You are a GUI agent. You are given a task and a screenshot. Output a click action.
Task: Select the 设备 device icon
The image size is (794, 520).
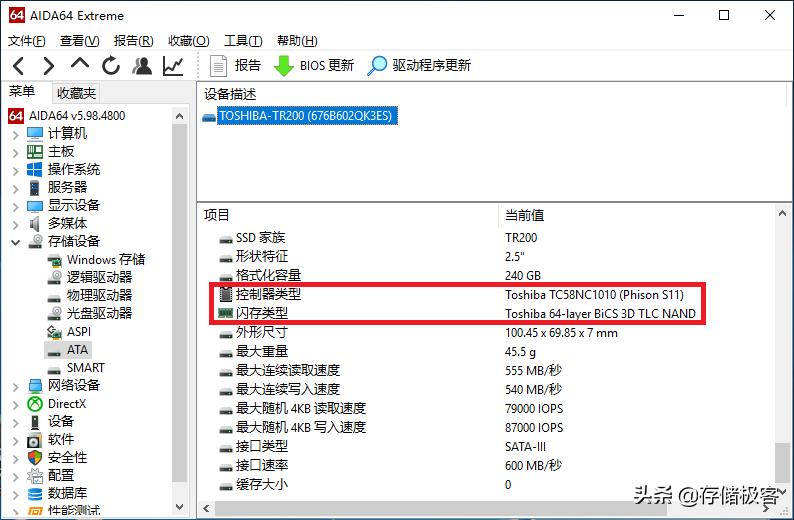click(34, 421)
